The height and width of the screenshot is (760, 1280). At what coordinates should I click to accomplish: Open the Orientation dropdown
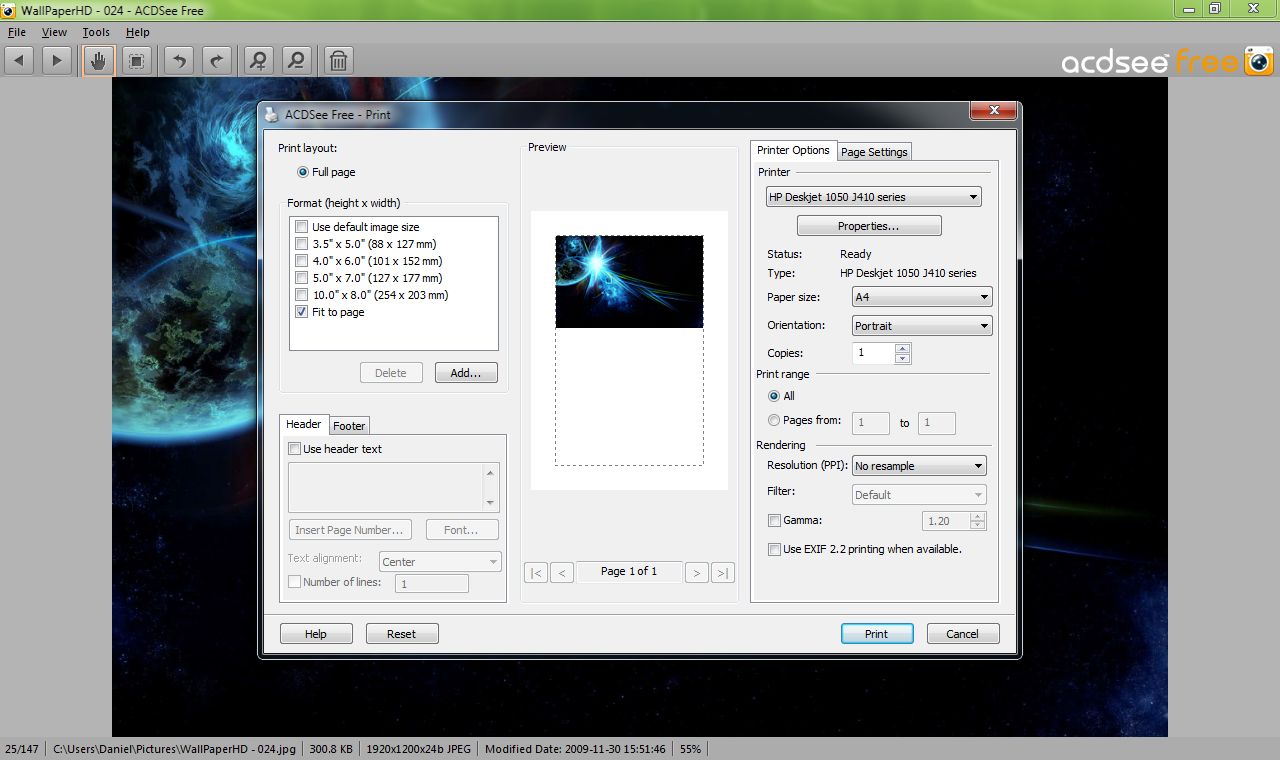click(921, 326)
